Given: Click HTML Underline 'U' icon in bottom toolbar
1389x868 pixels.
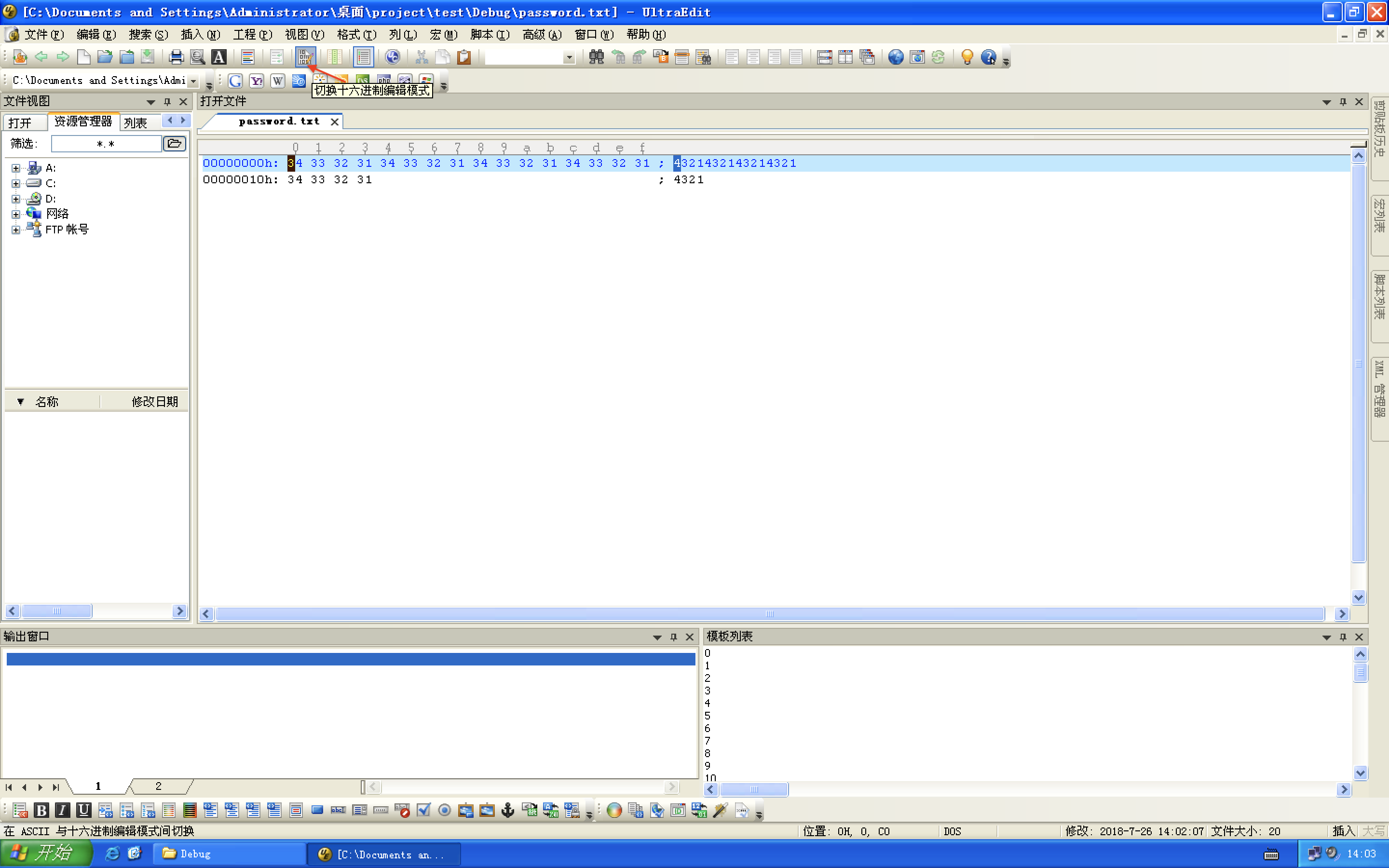Looking at the screenshot, I should [x=84, y=810].
